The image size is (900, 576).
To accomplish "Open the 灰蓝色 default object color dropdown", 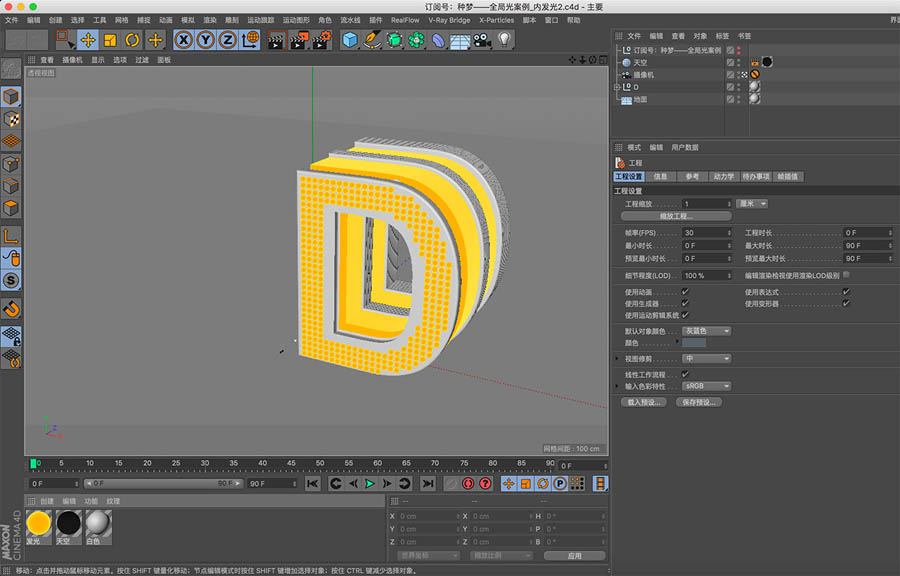I will pos(707,331).
